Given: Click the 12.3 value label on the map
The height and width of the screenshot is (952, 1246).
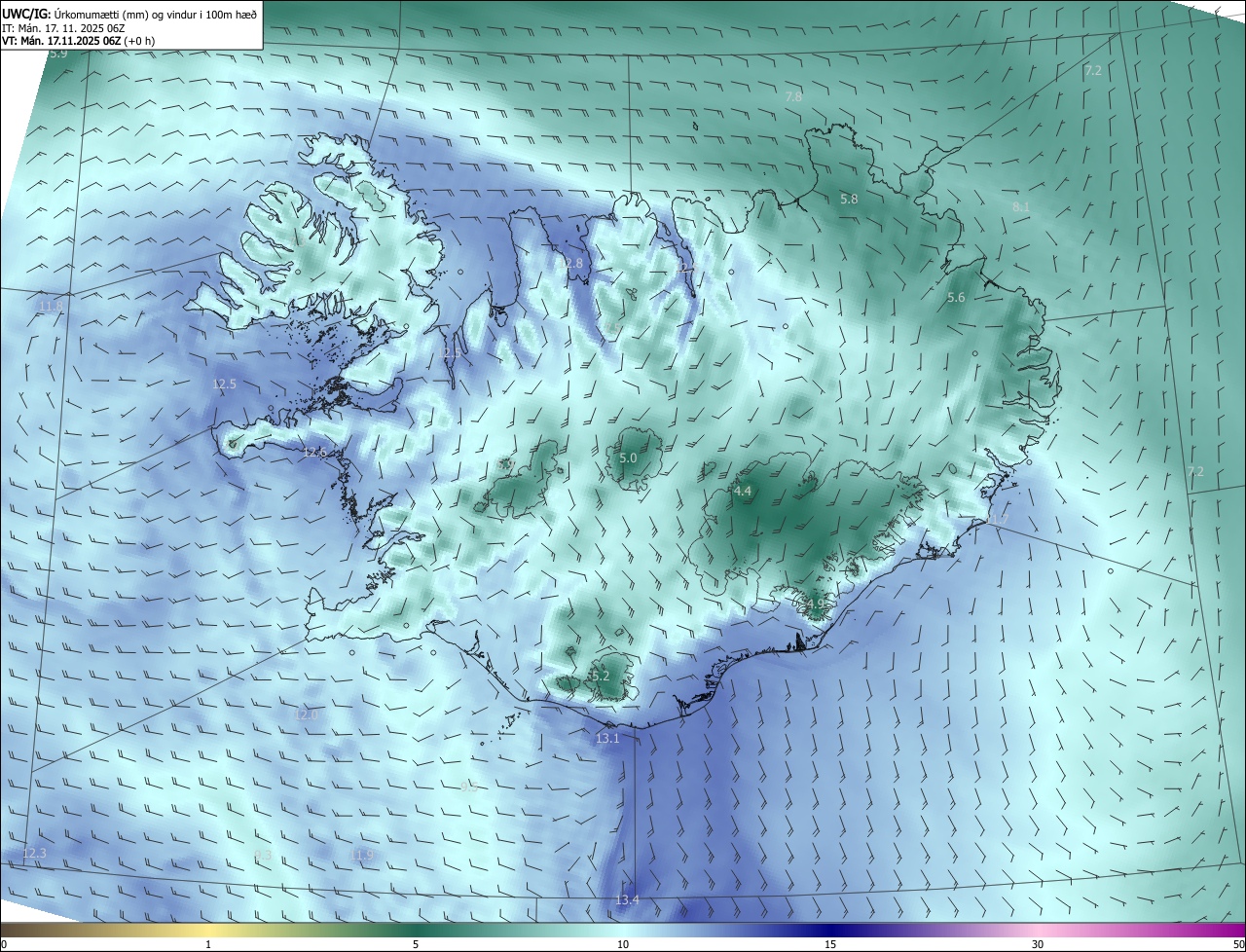Looking at the screenshot, I should 34,852.
